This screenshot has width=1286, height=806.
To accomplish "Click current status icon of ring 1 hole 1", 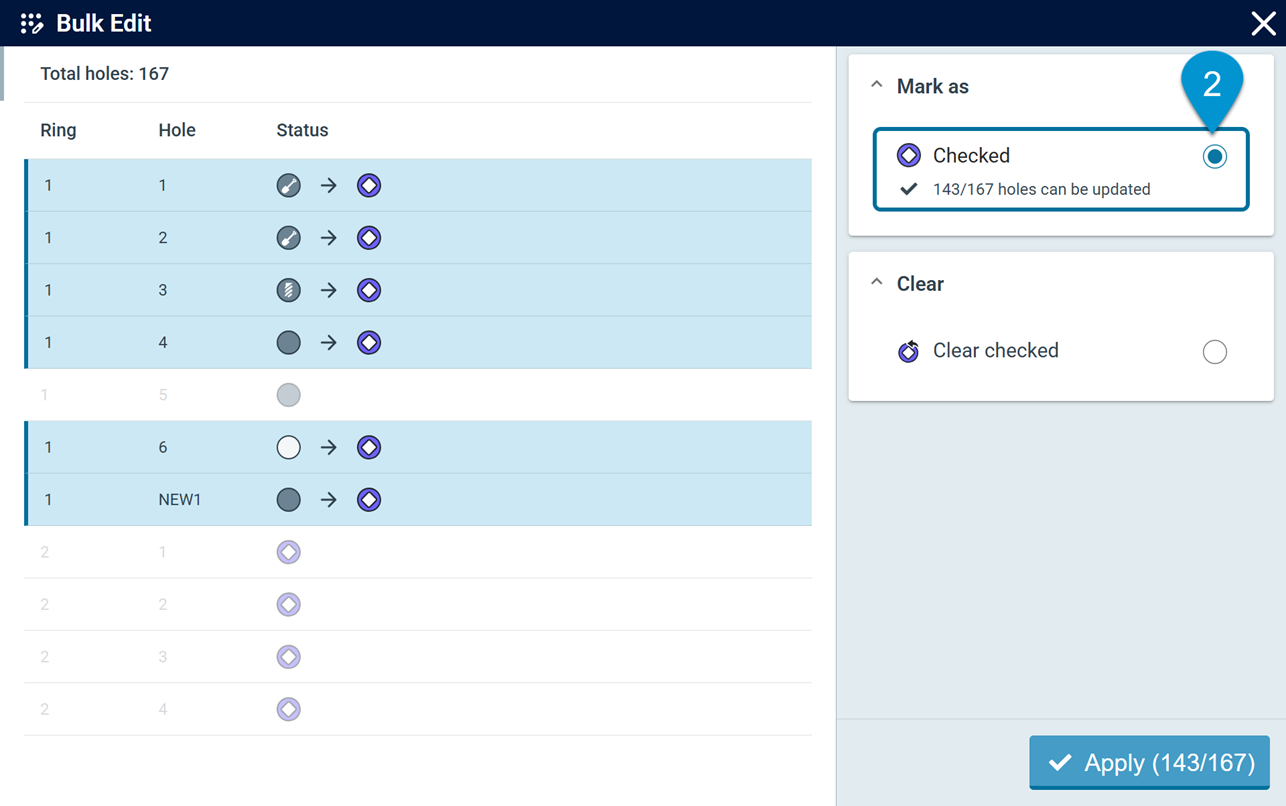I will (288, 185).
